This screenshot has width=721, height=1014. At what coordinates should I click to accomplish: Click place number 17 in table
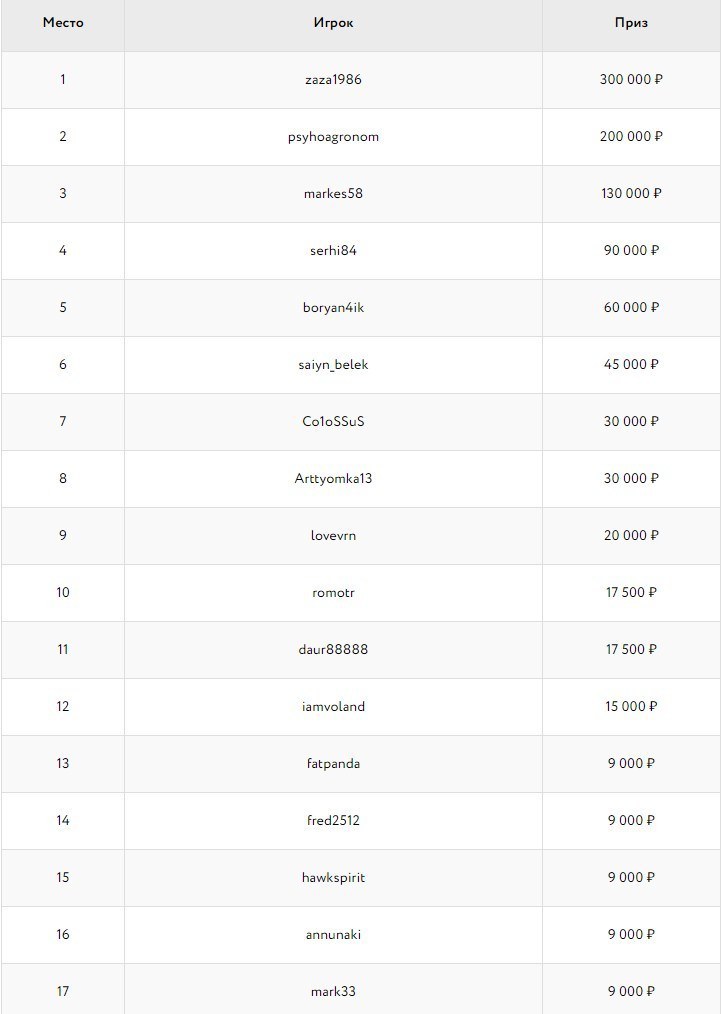(63, 991)
